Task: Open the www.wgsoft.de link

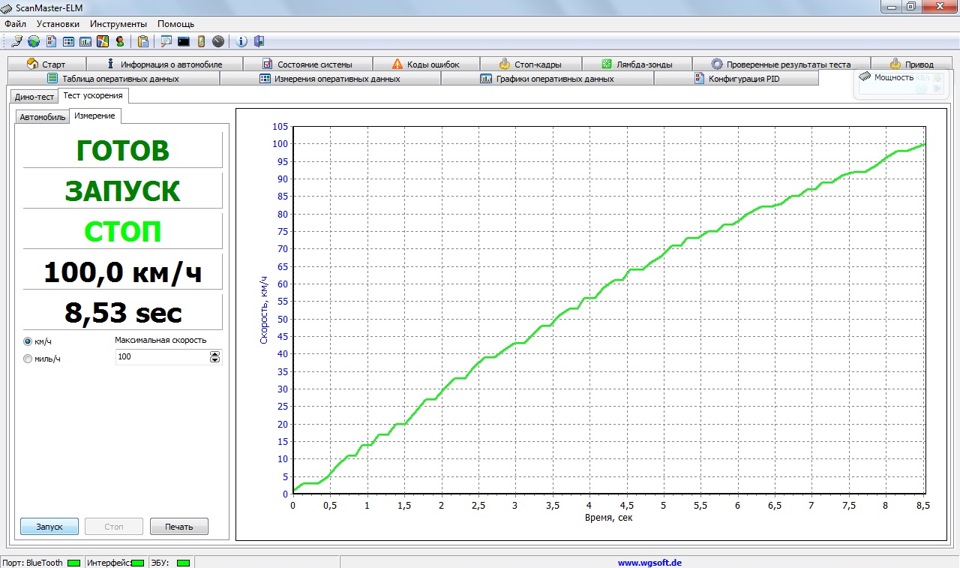Action: (x=649, y=562)
